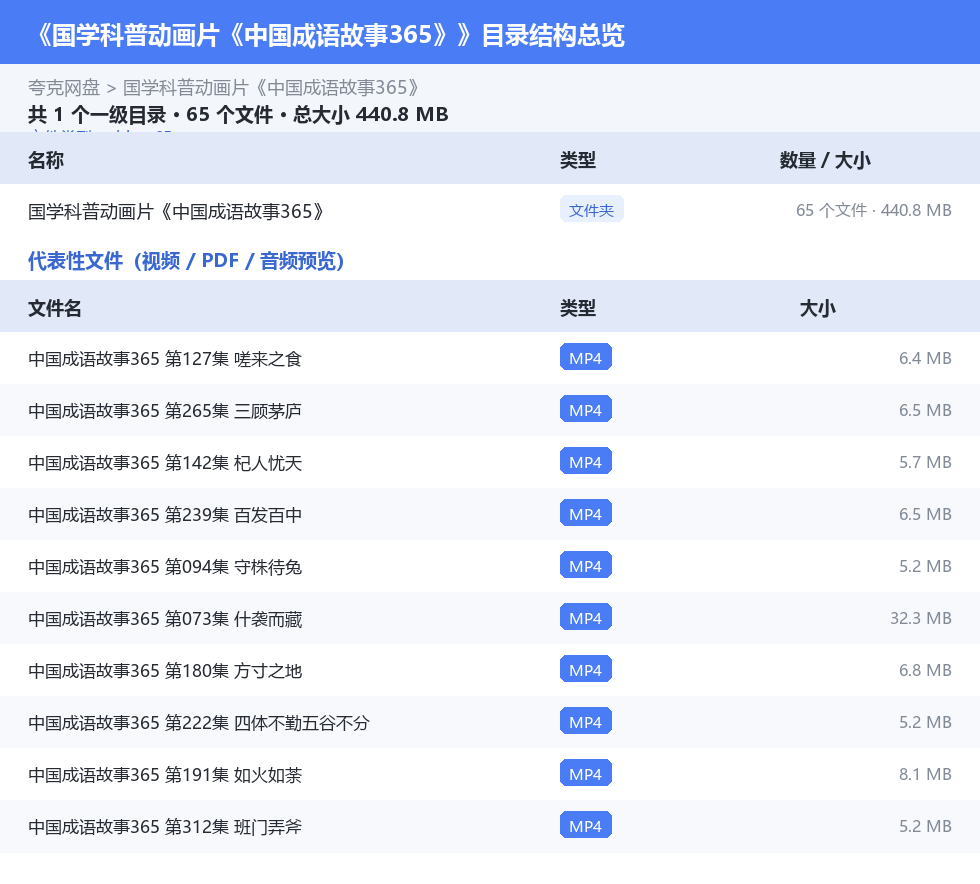Select the folder size 65 个文件 · 440.8 MB
980x884 pixels.
coord(873,211)
